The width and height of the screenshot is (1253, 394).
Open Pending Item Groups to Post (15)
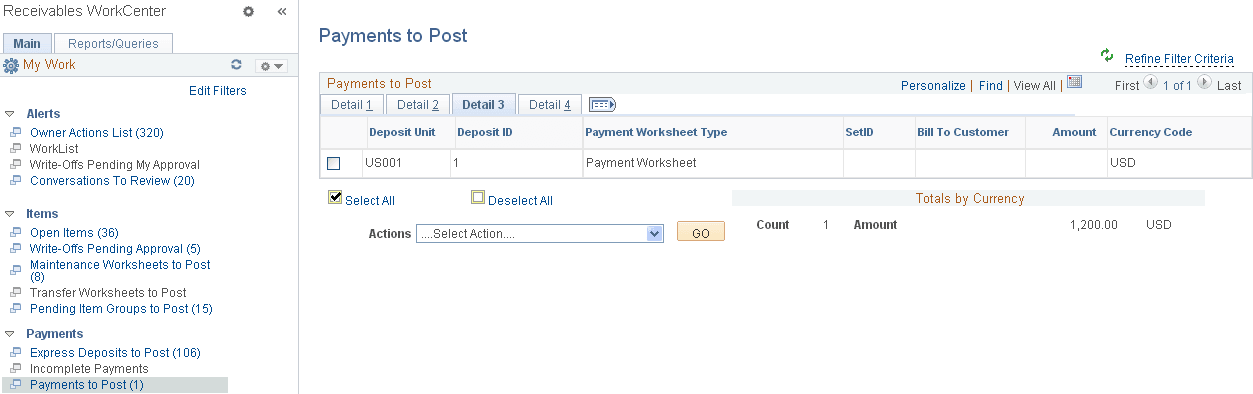pyautogui.click(x=121, y=309)
